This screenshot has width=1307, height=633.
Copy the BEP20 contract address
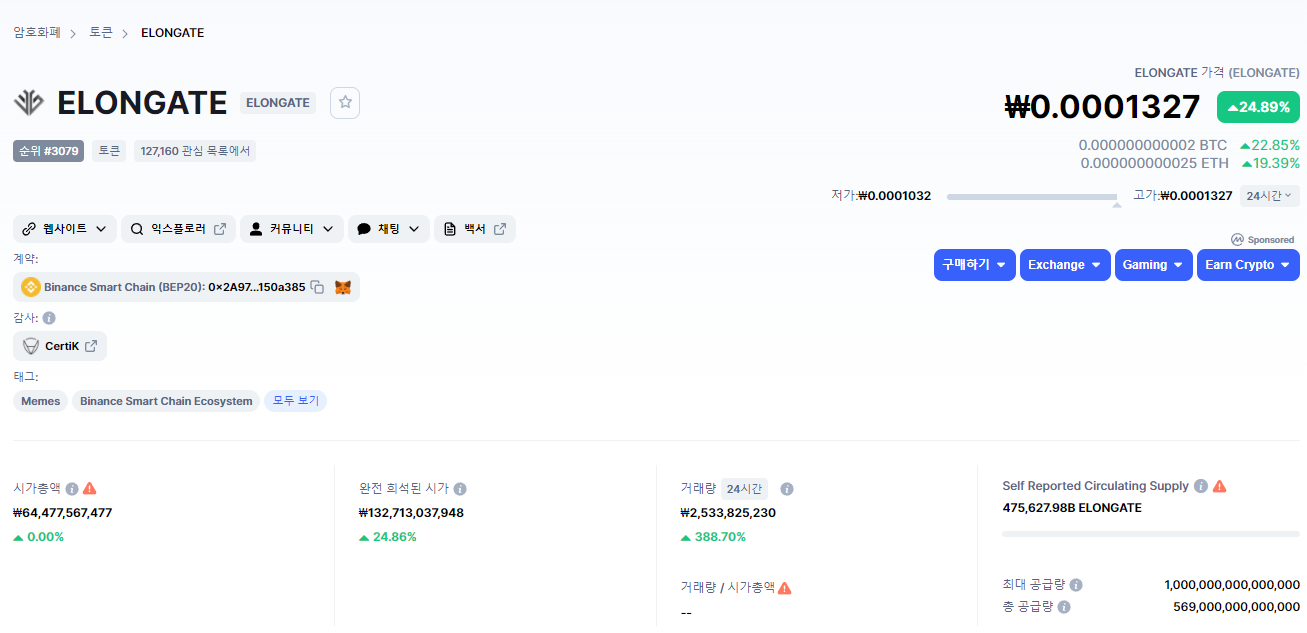tap(317, 287)
